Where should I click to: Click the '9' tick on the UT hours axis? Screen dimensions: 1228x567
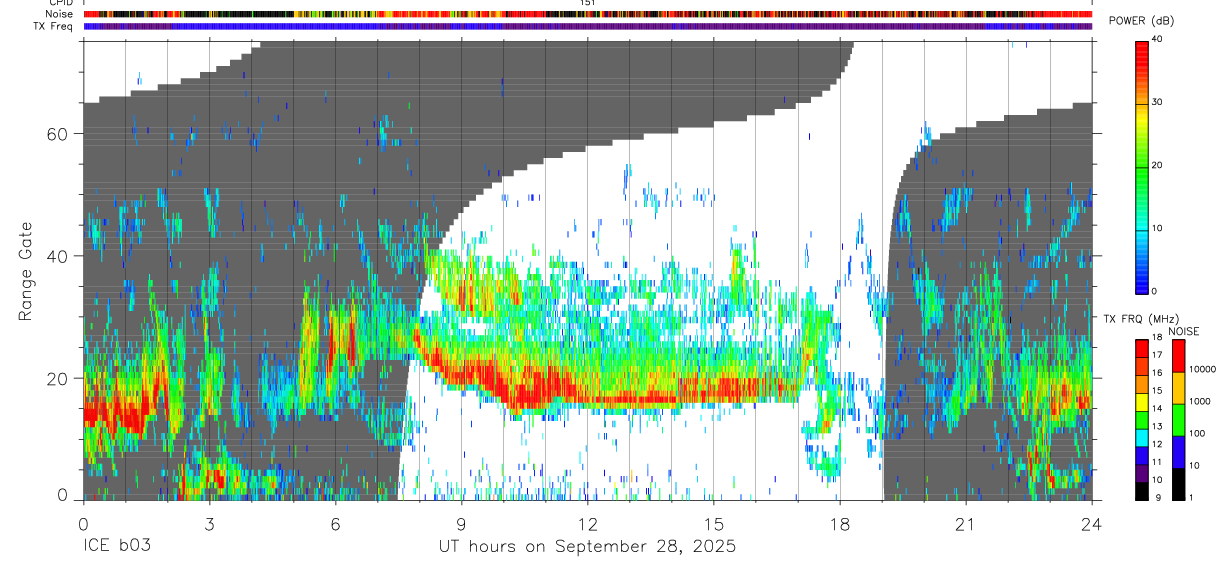pos(461,523)
